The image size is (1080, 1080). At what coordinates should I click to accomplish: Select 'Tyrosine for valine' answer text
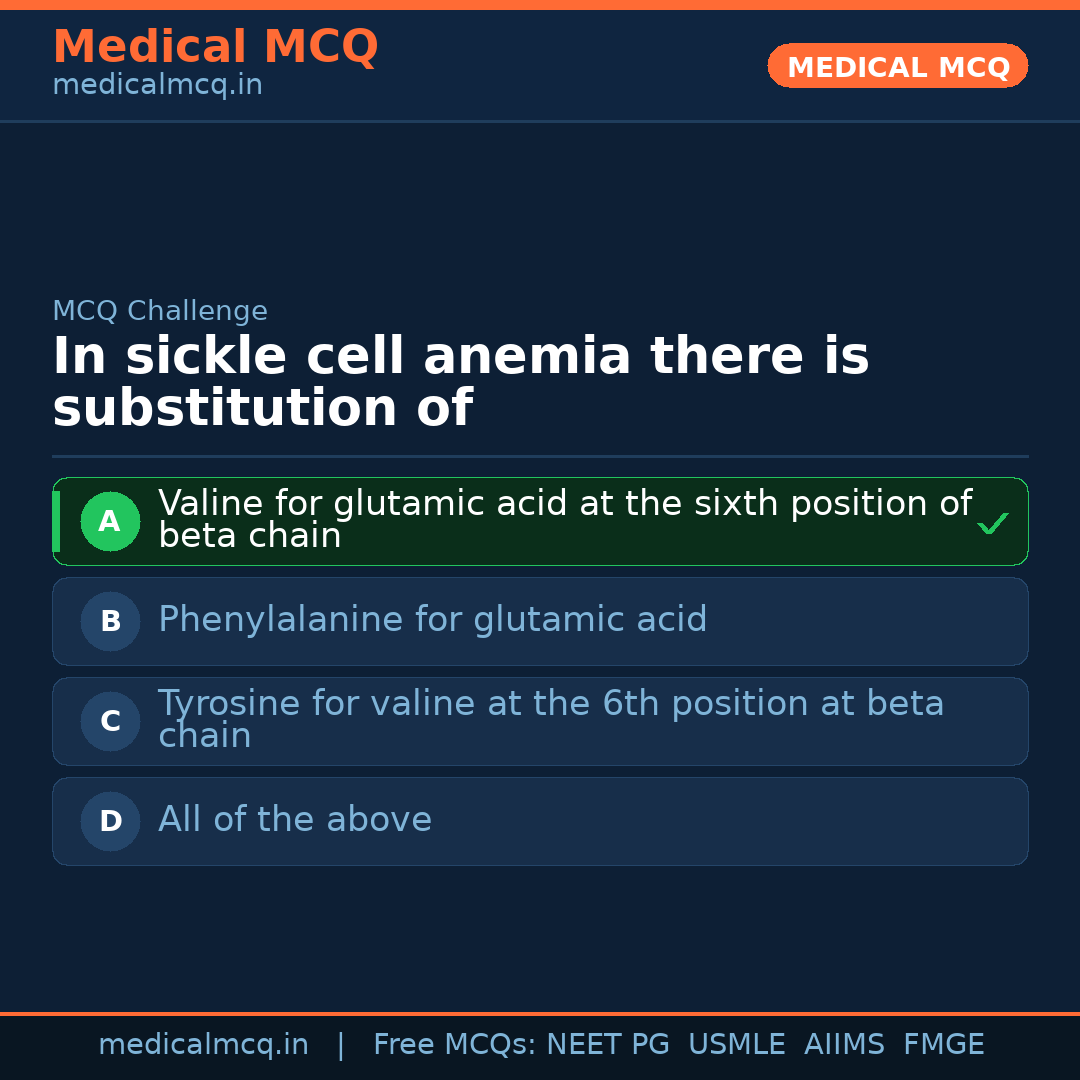[550, 719]
